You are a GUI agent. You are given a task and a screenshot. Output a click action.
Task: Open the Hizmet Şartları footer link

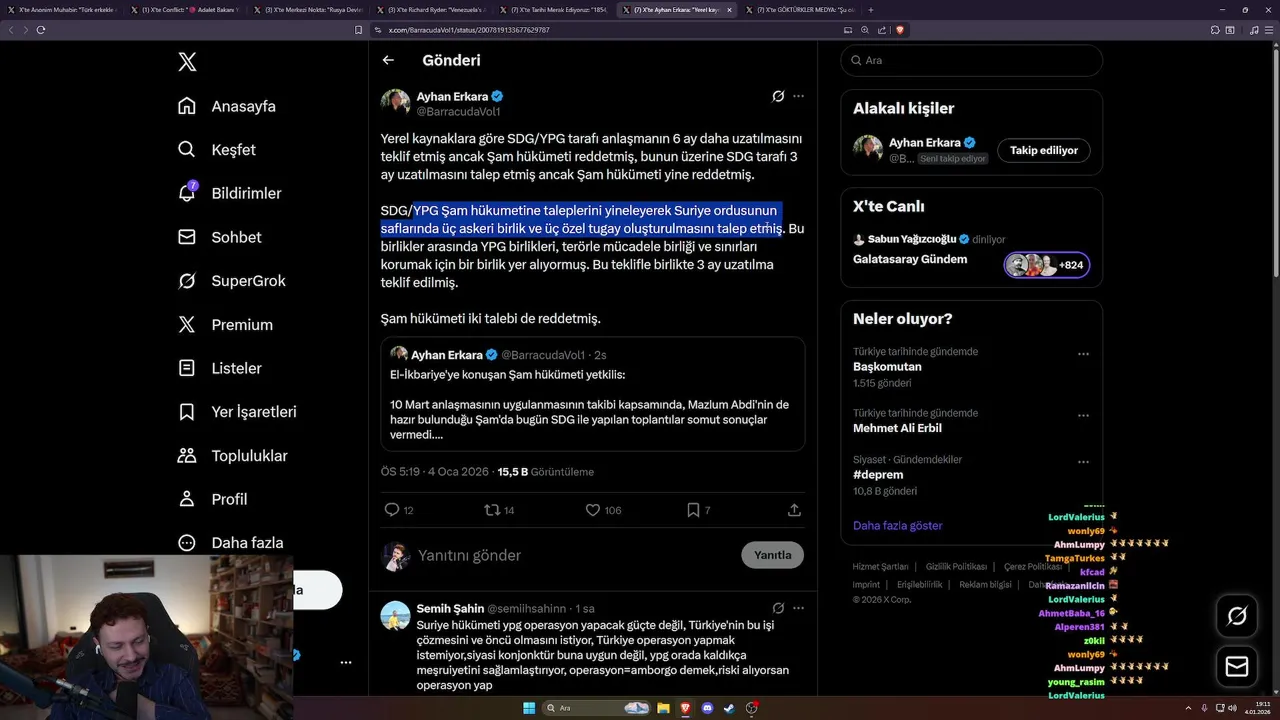tap(880, 567)
